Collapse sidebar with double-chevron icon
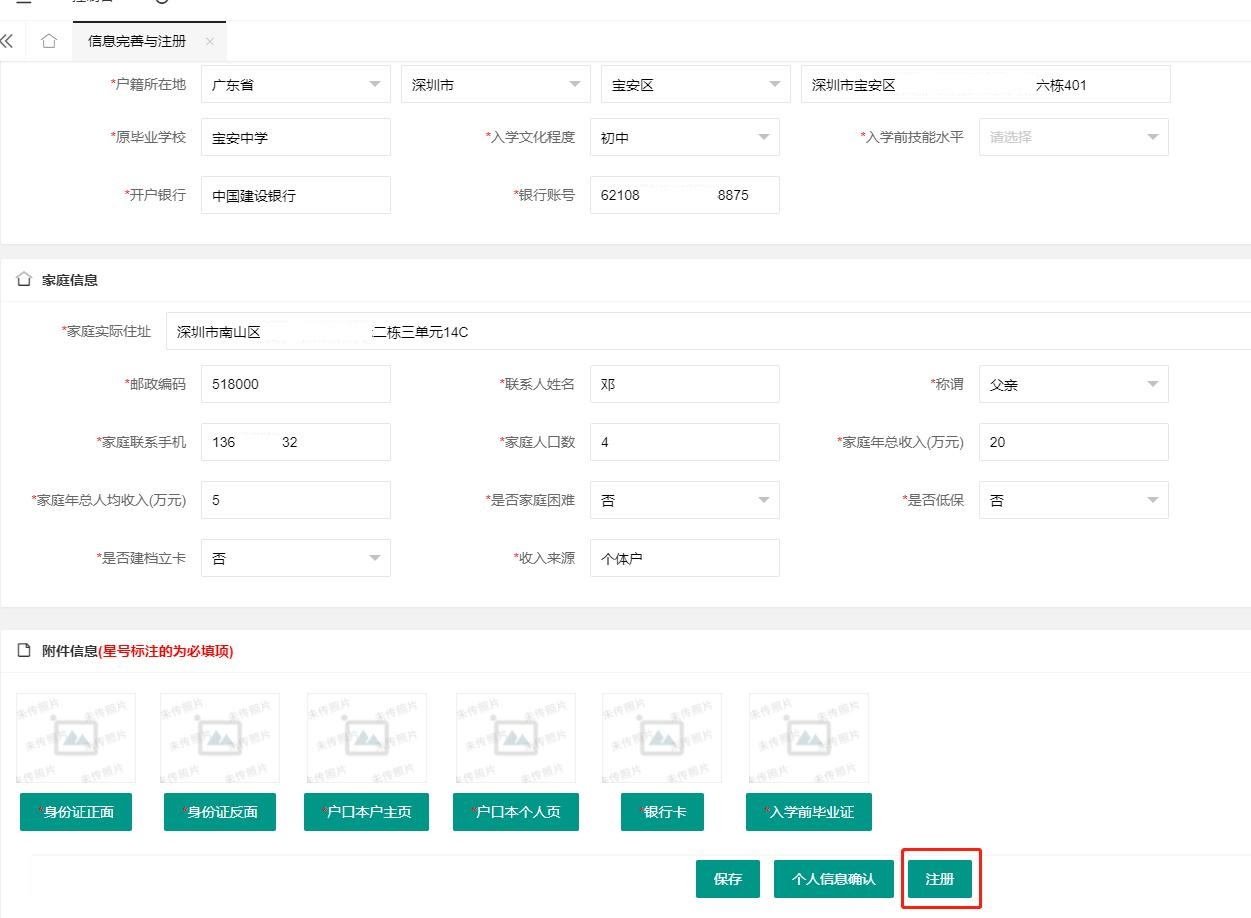Viewport: 1251px width, 918px height. (x=7, y=41)
